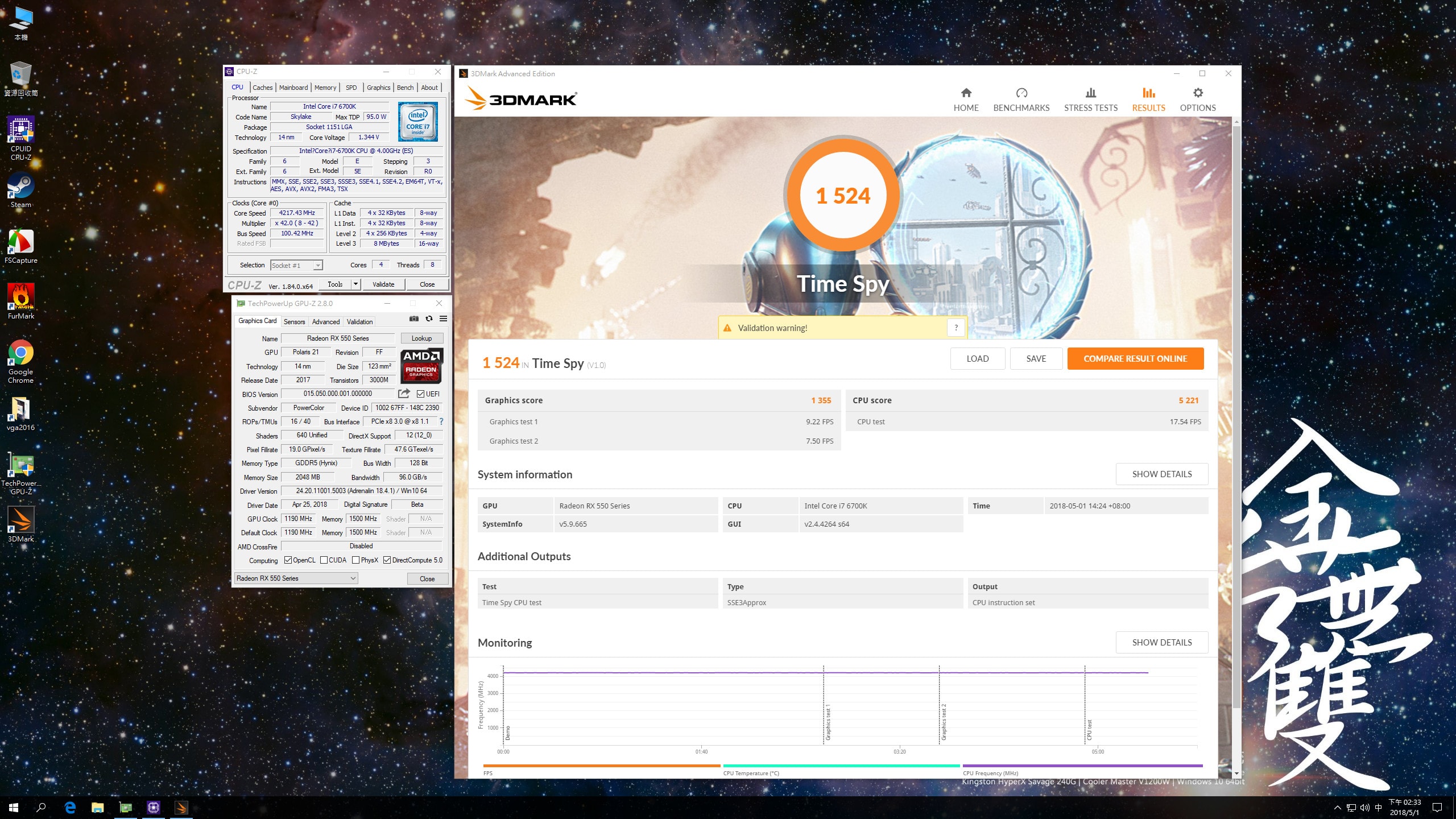Click the teal CPU Temperature legend bar

click(841, 766)
